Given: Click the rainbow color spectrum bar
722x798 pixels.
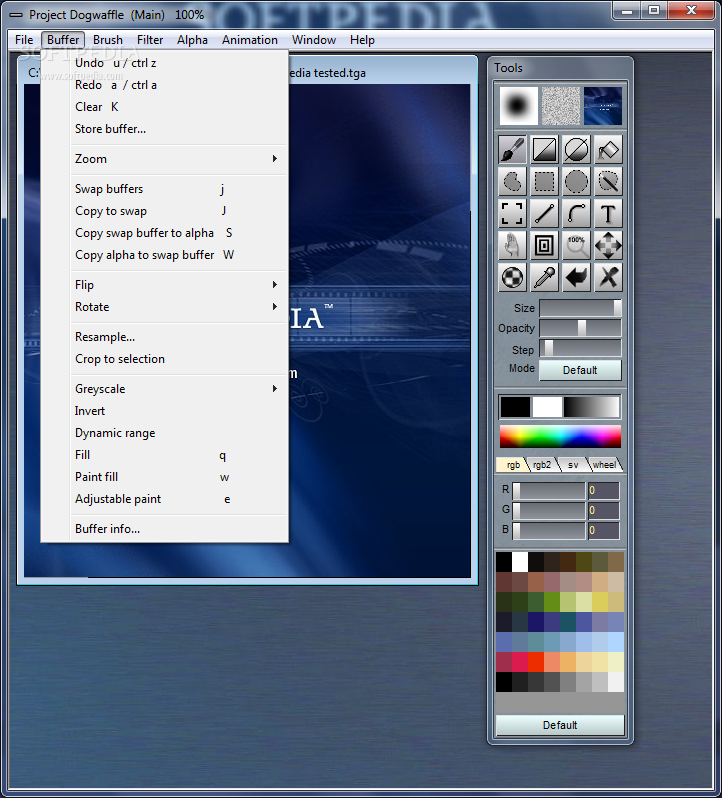Looking at the screenshot, I should [x=560, y=437].
